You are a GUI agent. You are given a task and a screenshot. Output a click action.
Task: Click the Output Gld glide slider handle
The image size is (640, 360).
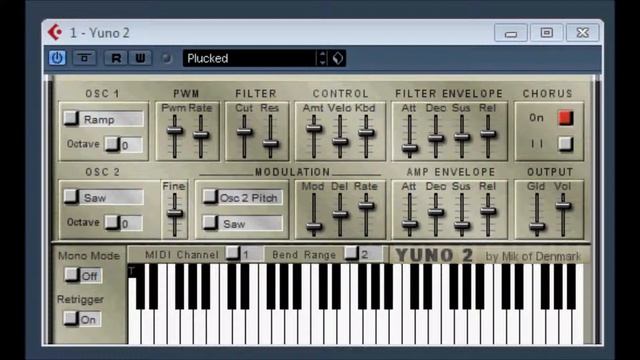pyautogui.click(x=537, y=226)
